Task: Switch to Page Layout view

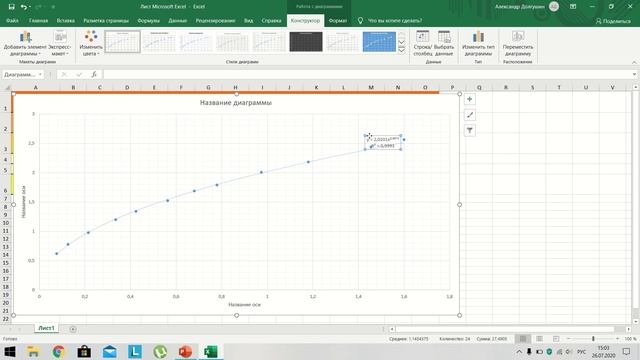Action: click(539, 339)
